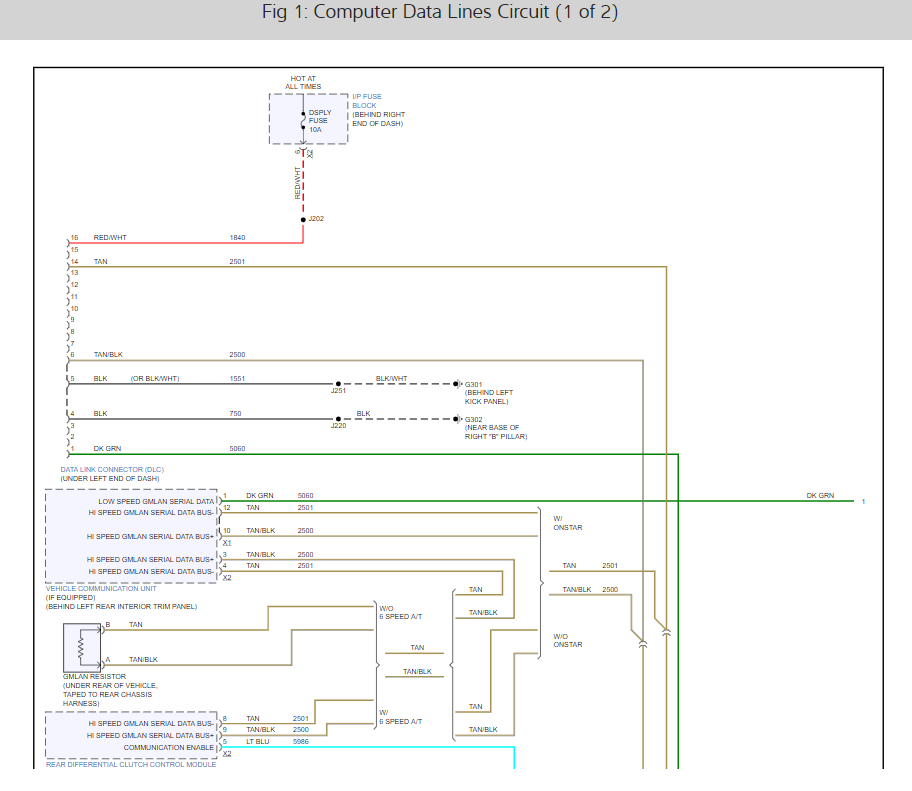Click 'COMMUNICATION ENABLE' text

tap(169, 747)
